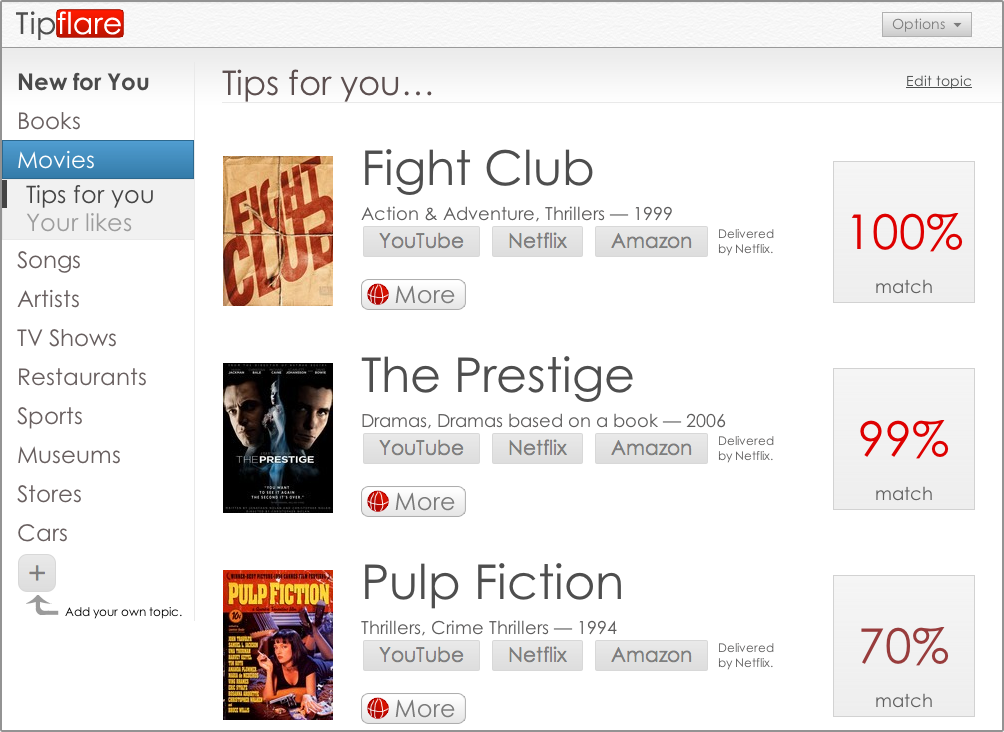Click the Edit topic link
1004x732 pixels.
pos(938,81)
